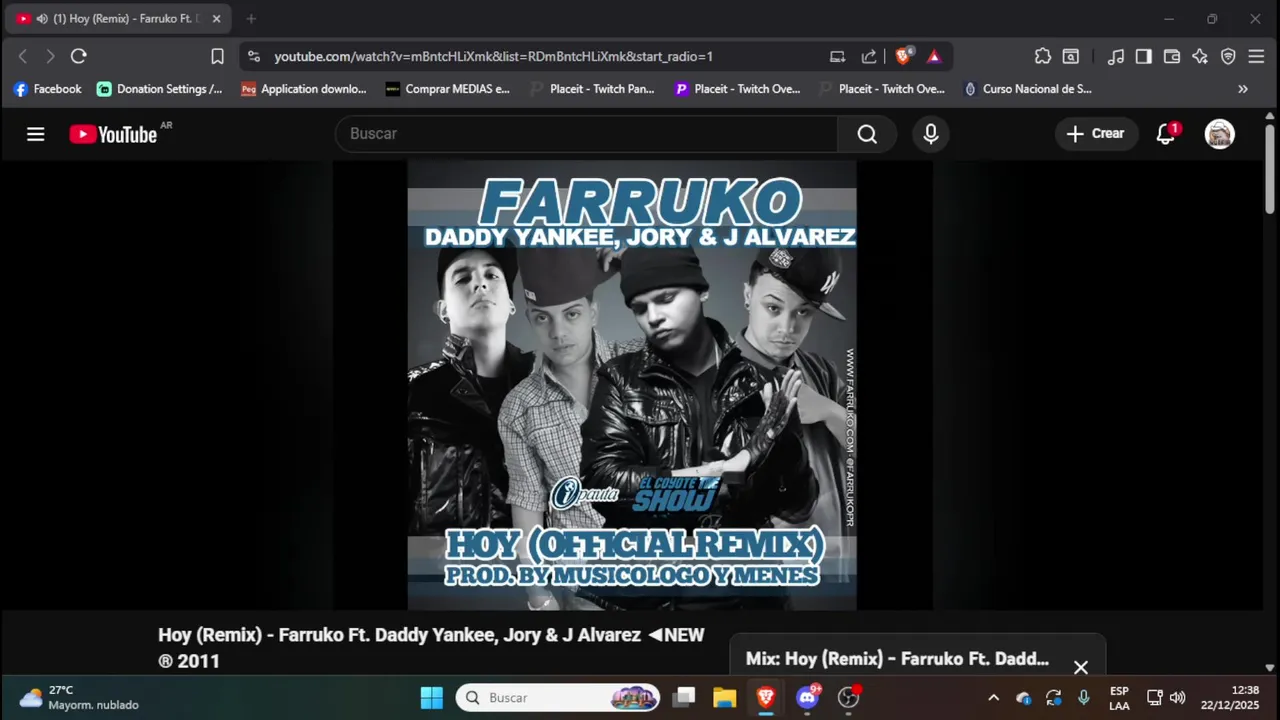Viewport: 1280px width, 720px height.
Task: Click the Crear button
Action: (1096, 134)
